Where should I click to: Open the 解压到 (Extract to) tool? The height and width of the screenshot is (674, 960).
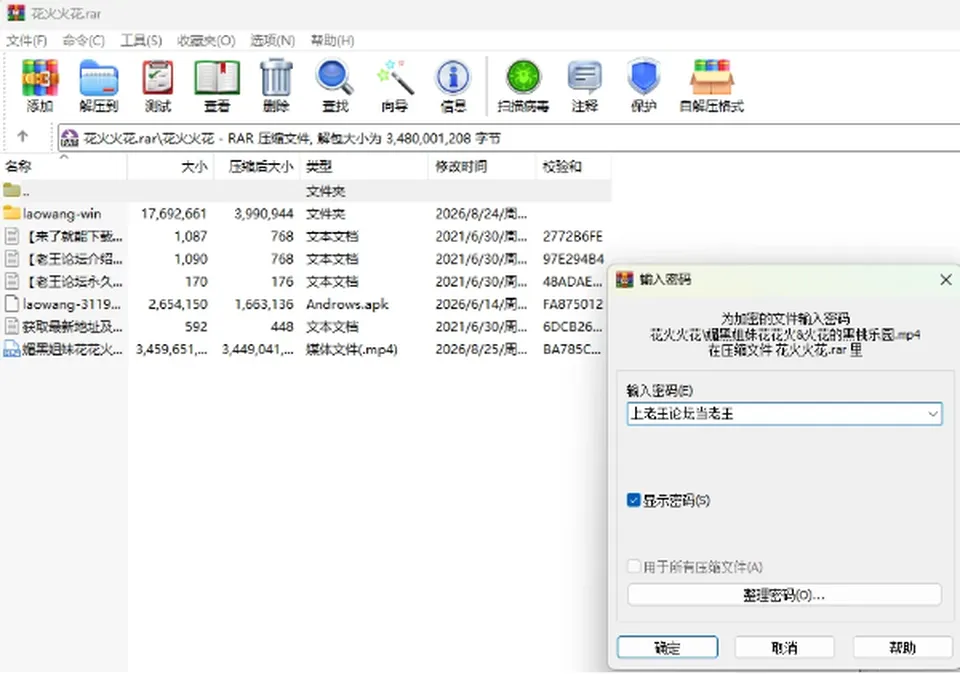pyautogui.click(x=99, y=85)
